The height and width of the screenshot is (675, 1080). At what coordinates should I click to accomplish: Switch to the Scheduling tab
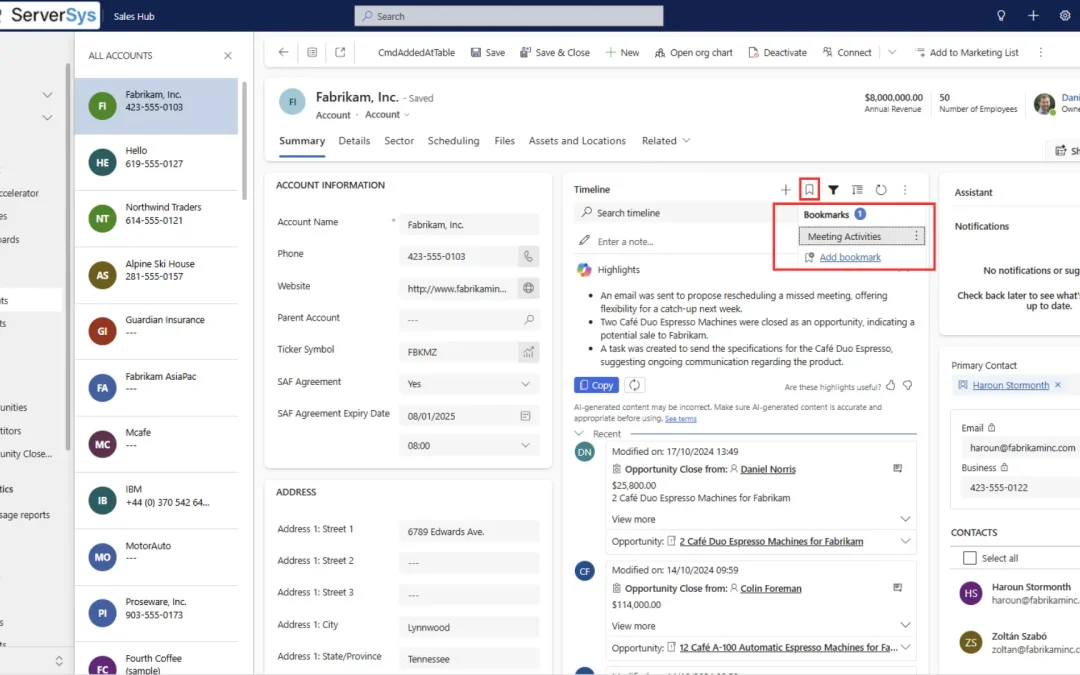pyautogui.click(x=453, y=141)
